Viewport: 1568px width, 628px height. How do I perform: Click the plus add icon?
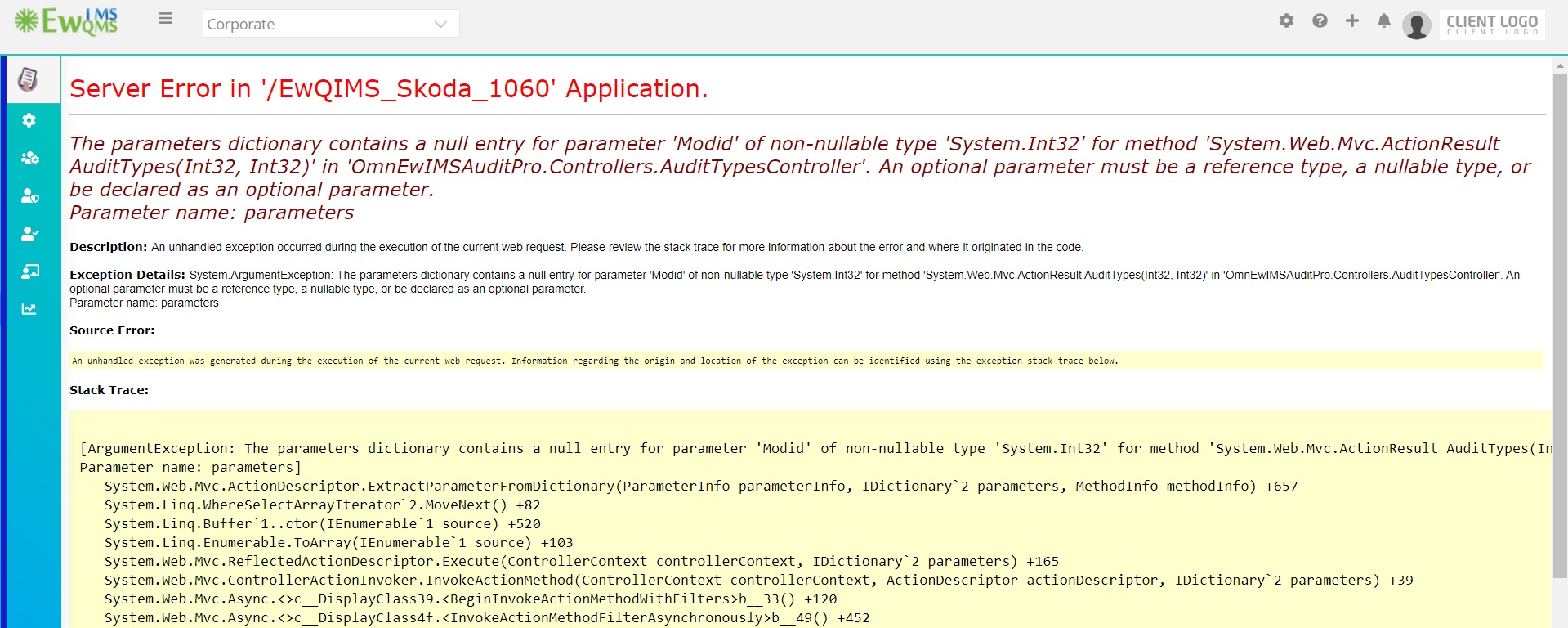point(1352,20)
